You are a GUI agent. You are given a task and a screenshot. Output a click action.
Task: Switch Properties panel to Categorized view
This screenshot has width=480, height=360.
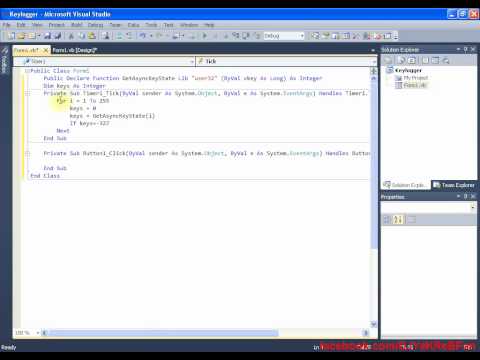click(387, 219)
